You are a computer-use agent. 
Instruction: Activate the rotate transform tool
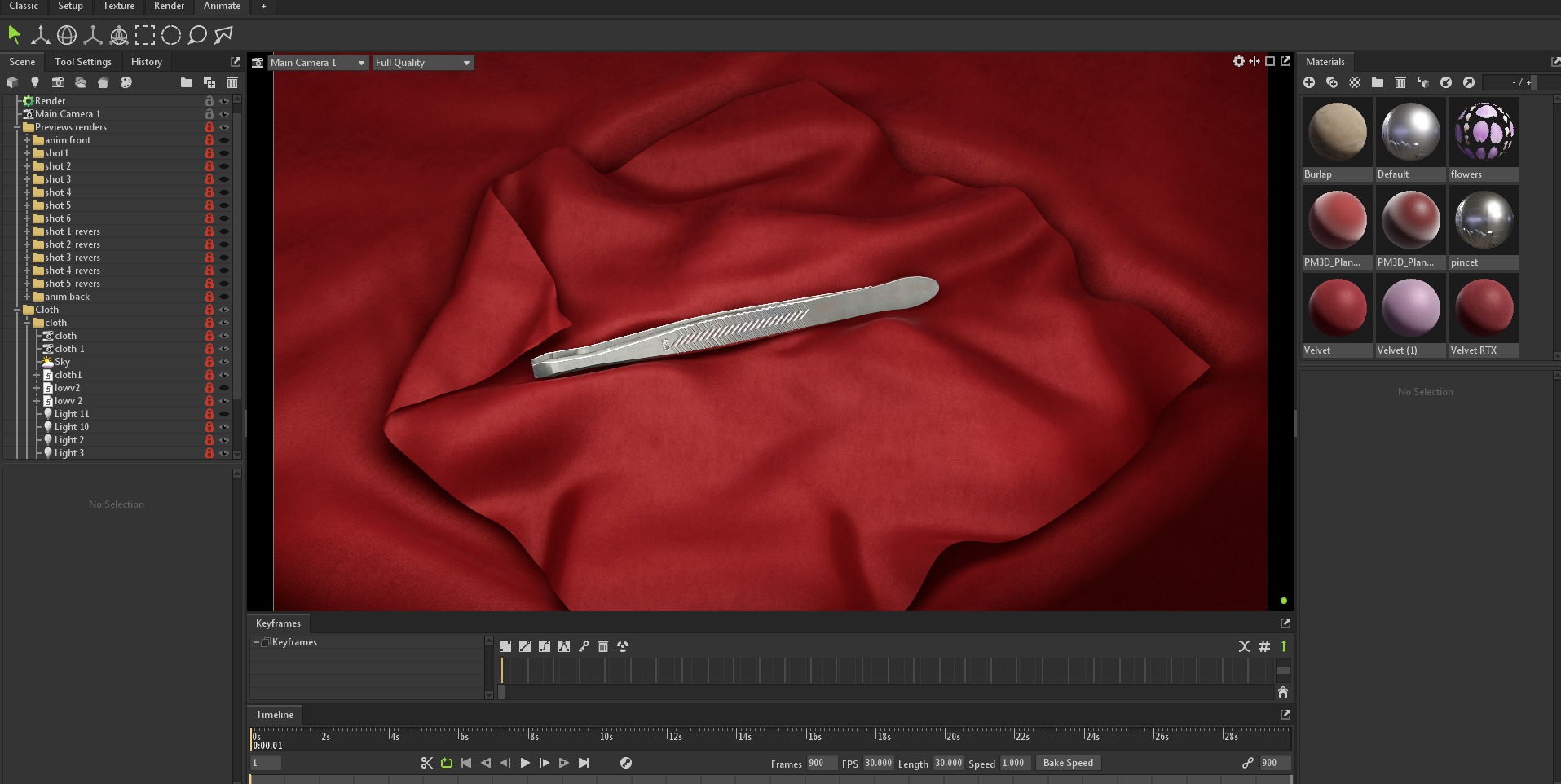point(67,34)
